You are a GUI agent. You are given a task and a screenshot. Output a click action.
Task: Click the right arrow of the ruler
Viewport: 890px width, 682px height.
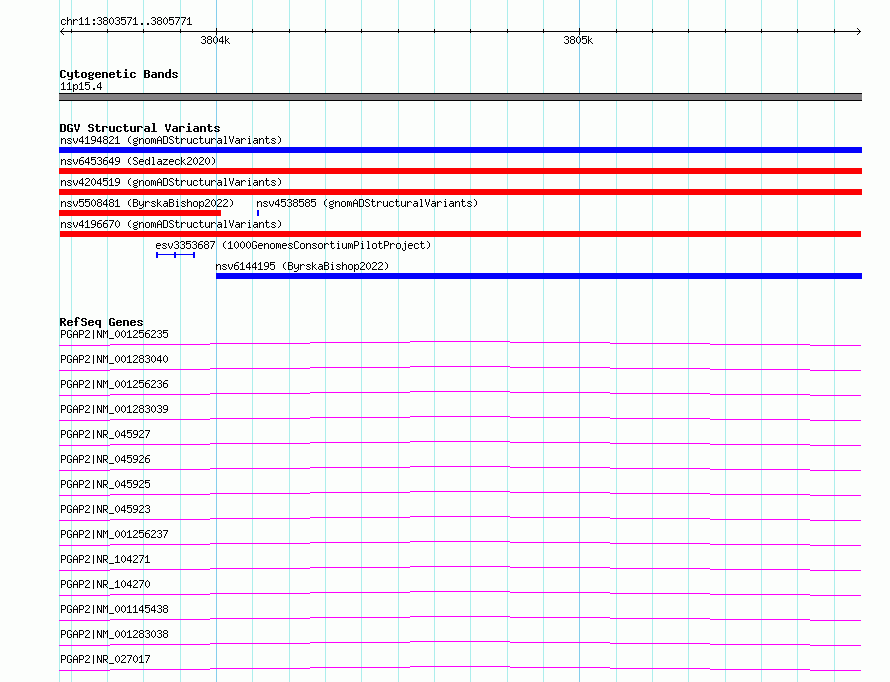click(x=858, y=32)
